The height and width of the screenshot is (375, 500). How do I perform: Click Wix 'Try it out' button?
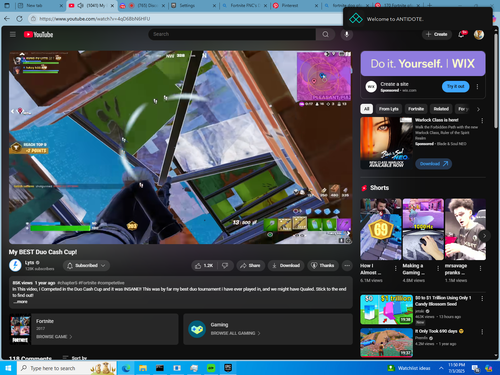(455, 86)
